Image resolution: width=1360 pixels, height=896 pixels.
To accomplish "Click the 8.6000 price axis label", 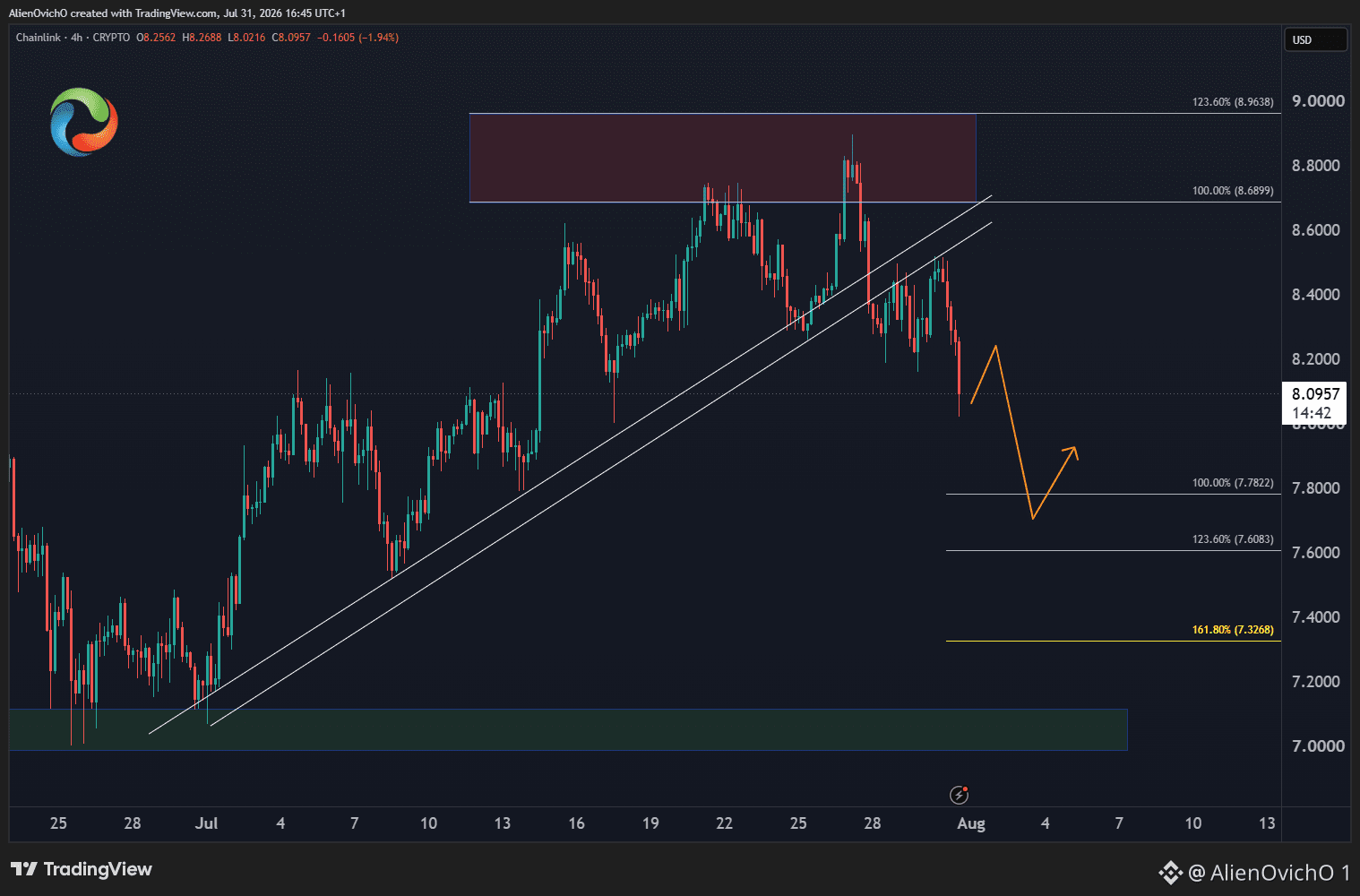I will 1318,230.
